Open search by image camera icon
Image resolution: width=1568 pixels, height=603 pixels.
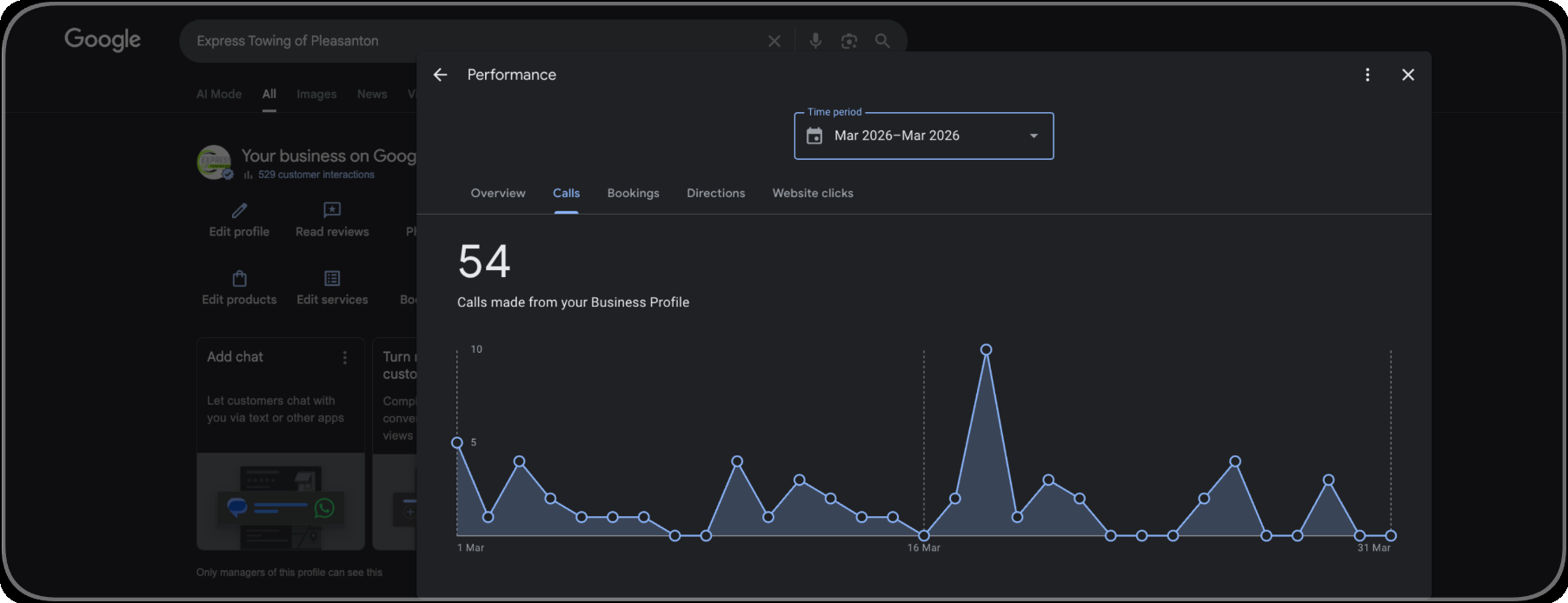[x=849, y=41]
